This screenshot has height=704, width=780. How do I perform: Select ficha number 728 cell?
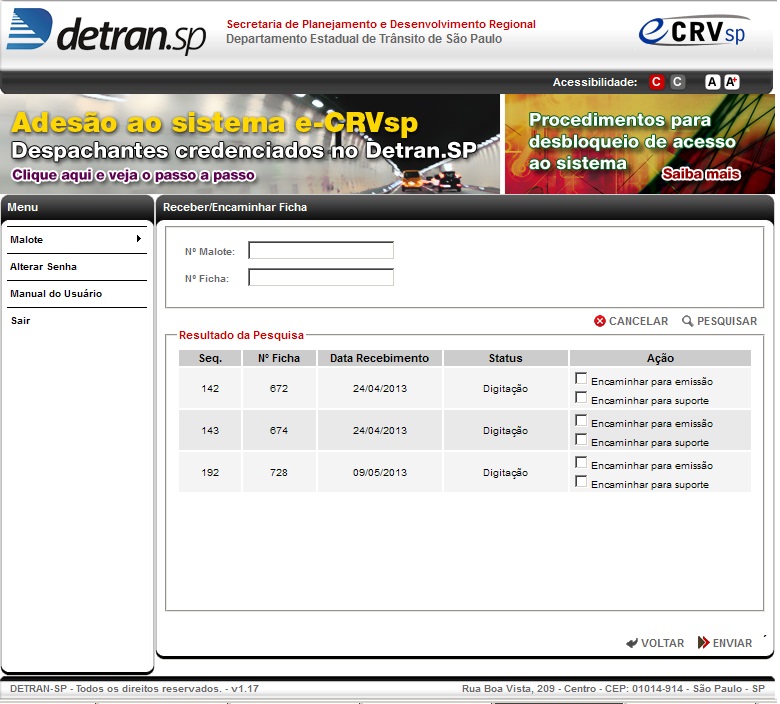[x=279, y=472]
